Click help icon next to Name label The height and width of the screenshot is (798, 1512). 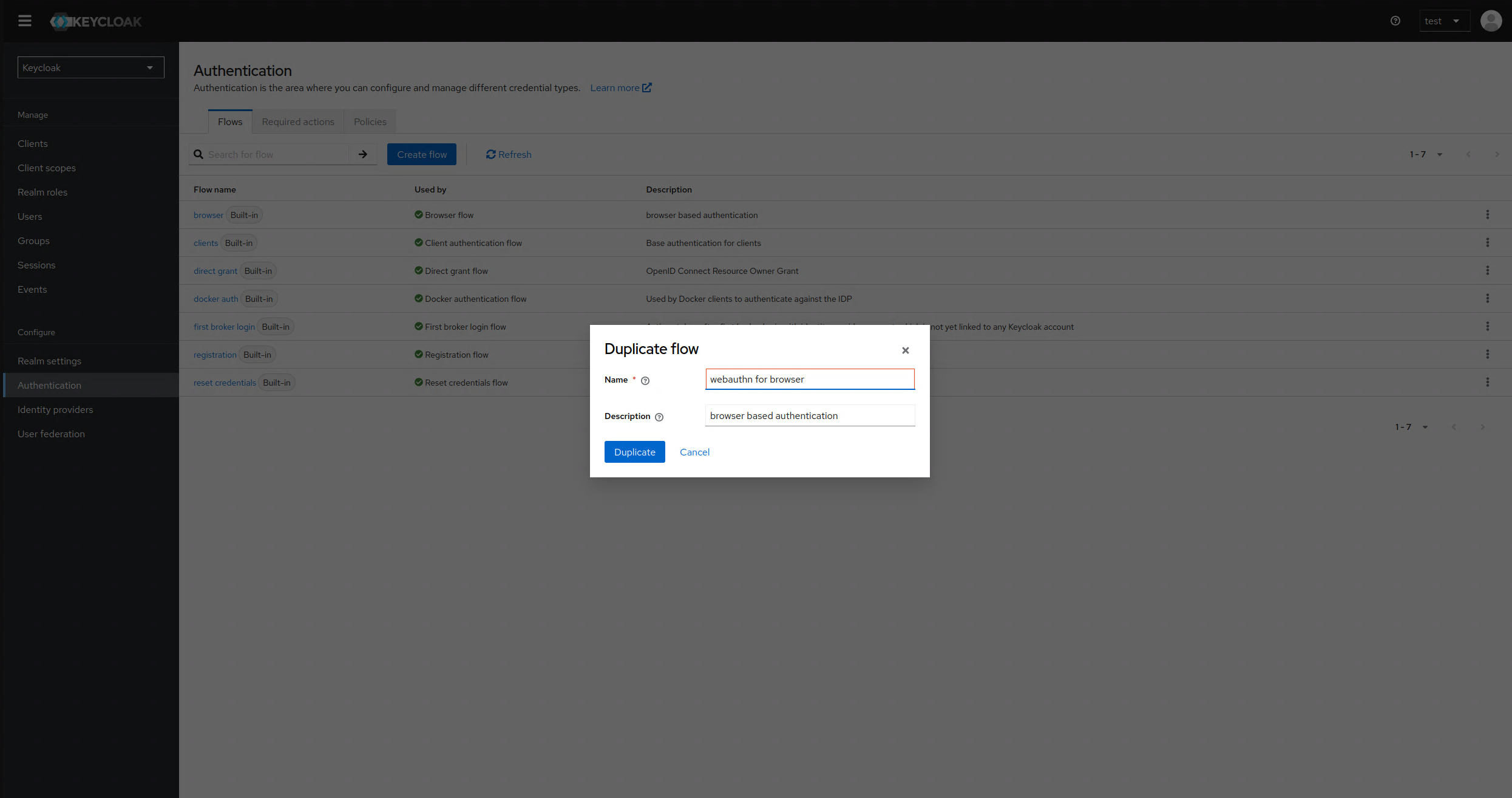click(645, 381)
